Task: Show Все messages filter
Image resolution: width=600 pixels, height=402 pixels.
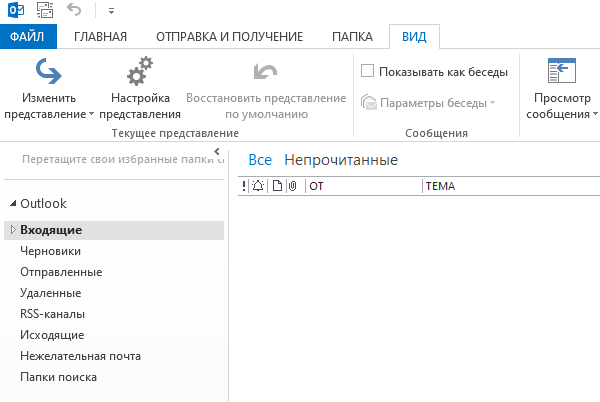Action: pos(260,160)
